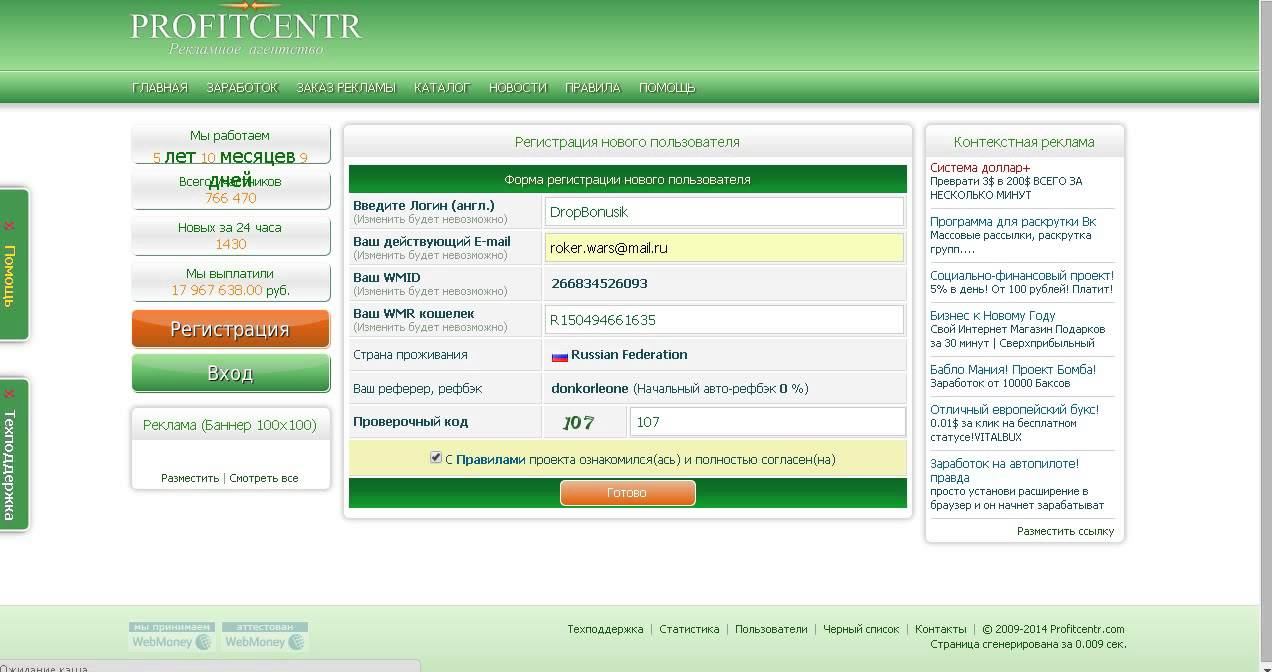Viewport: 1272px width, 672px height.
Task: Focus the E-mail field roker.wars@mail.ru
Action: click(x=724, y=248)
